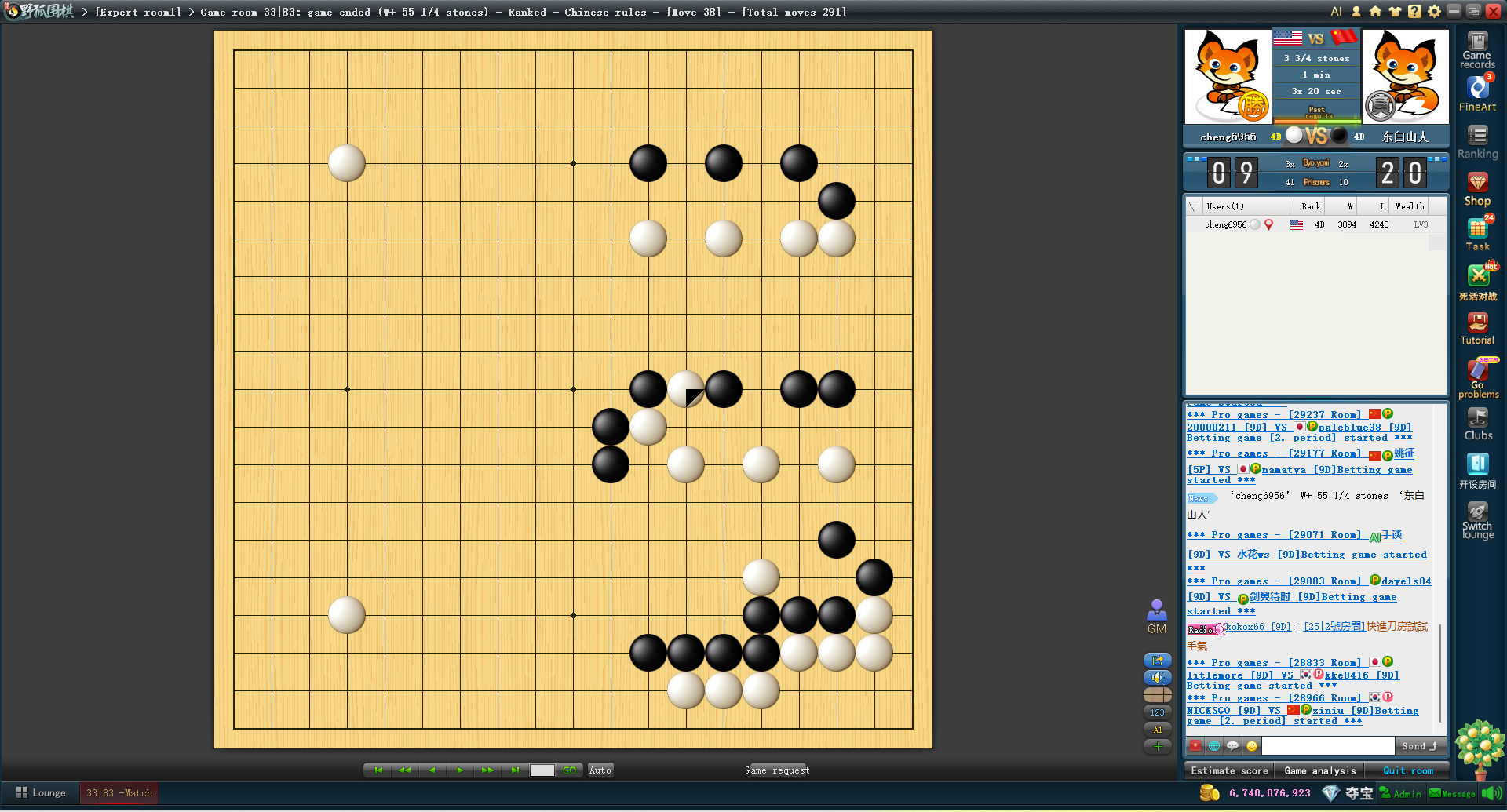Open the user profile icon in title bar
This screenshot has height=812, width=1507.
pos(1356,11)
